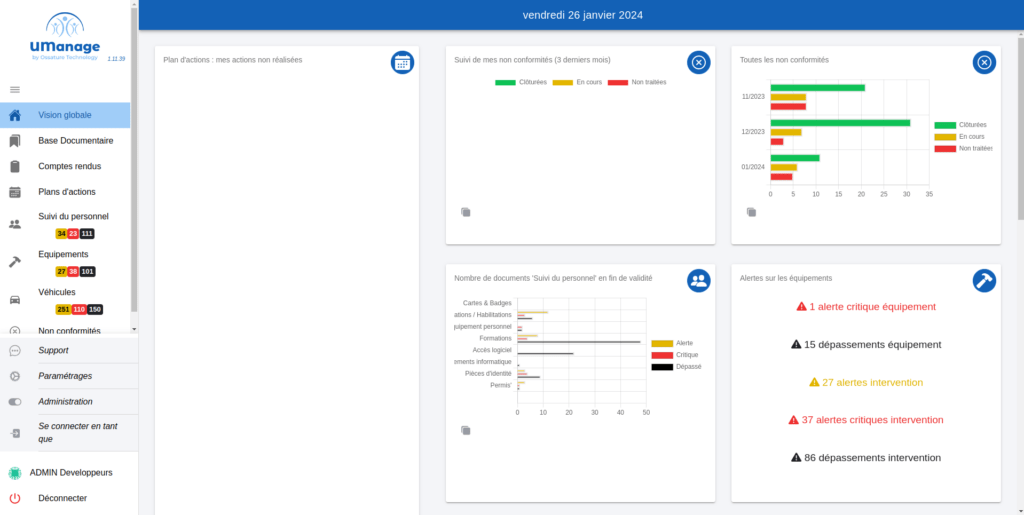
Task: Click green Clôturées bar for 12/2023
Action: 840,123
